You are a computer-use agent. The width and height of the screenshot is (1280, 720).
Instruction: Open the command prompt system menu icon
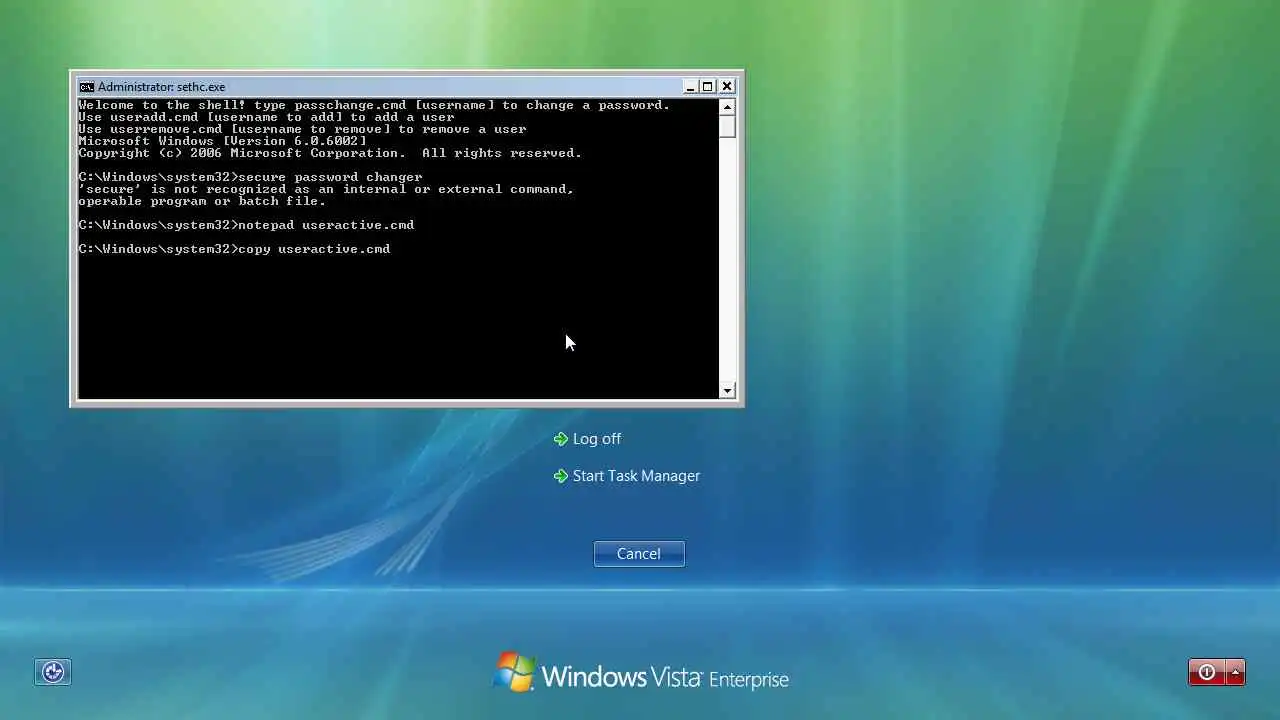[x=87, y=87]
